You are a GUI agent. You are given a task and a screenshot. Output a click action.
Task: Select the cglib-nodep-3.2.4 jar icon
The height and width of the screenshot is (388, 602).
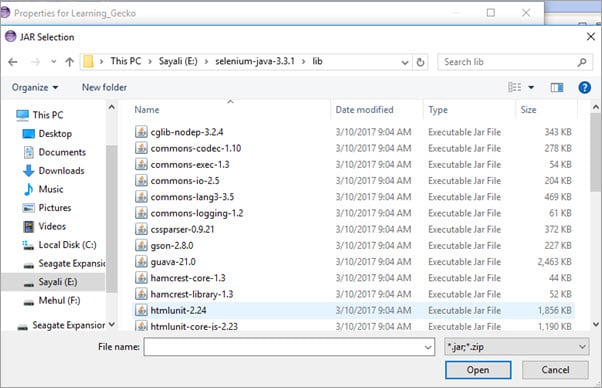pyautogui.click(x=141, y=132)
